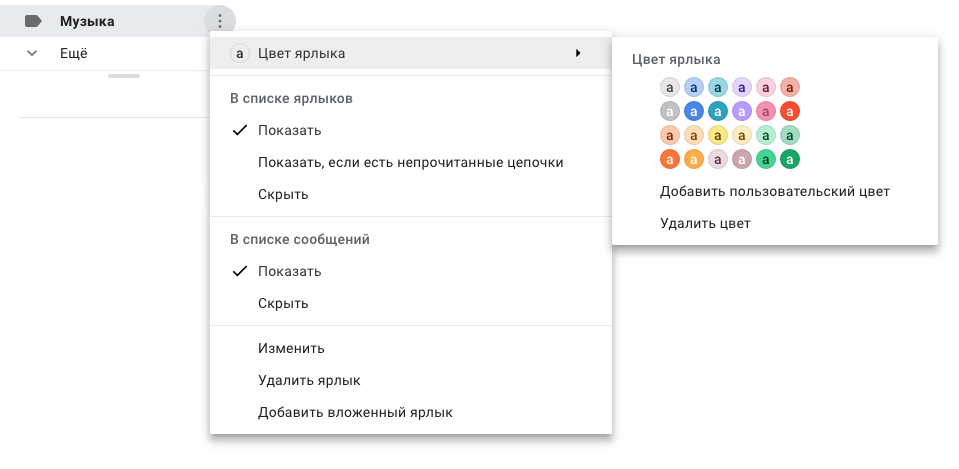Select Добавить вложенный ярлык

coord(355,413)
